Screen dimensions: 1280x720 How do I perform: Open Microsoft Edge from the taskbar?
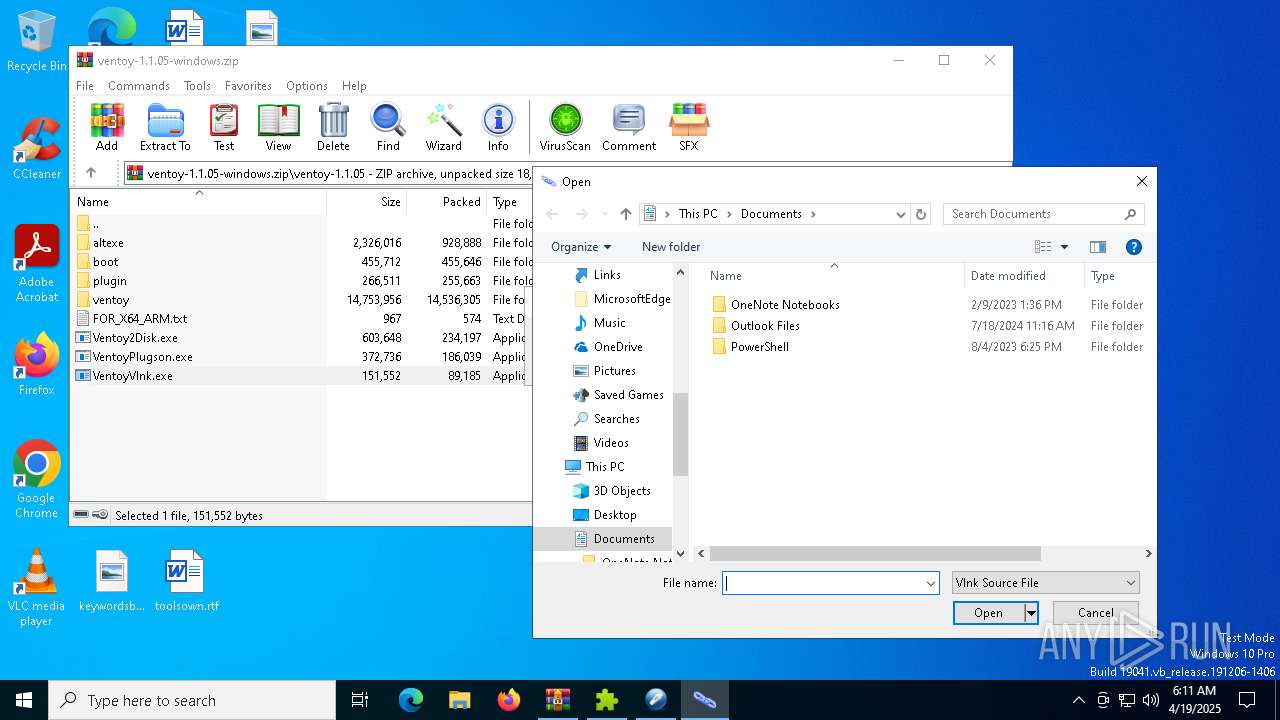pos(411,700)
